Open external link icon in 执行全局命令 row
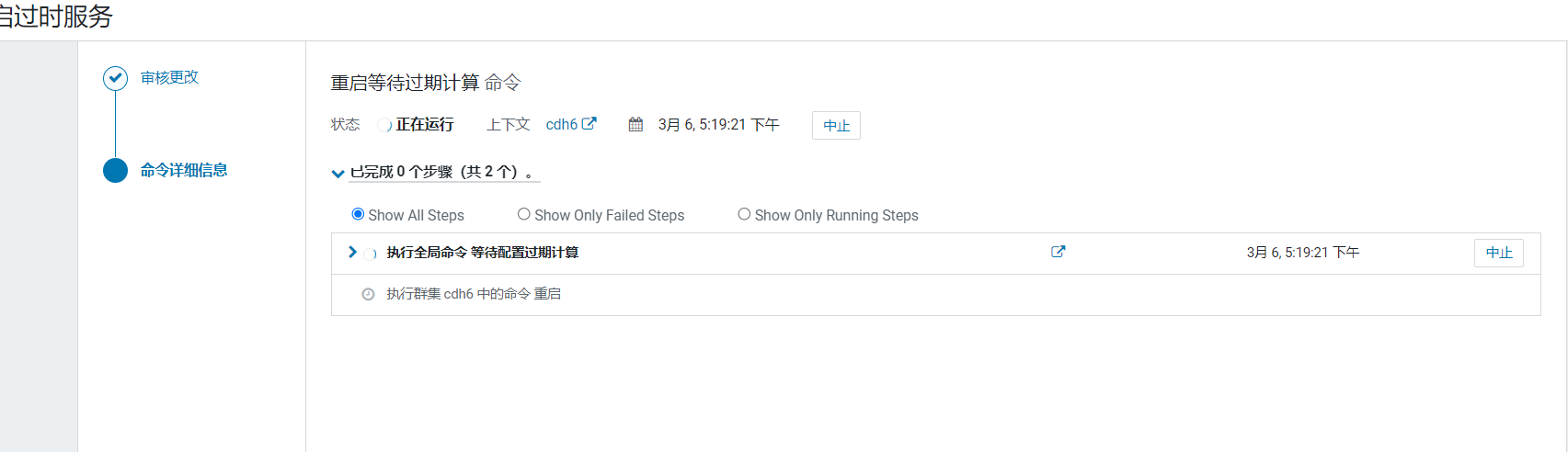Viewport: 1568px width, 452px height. pos(1059,252)
